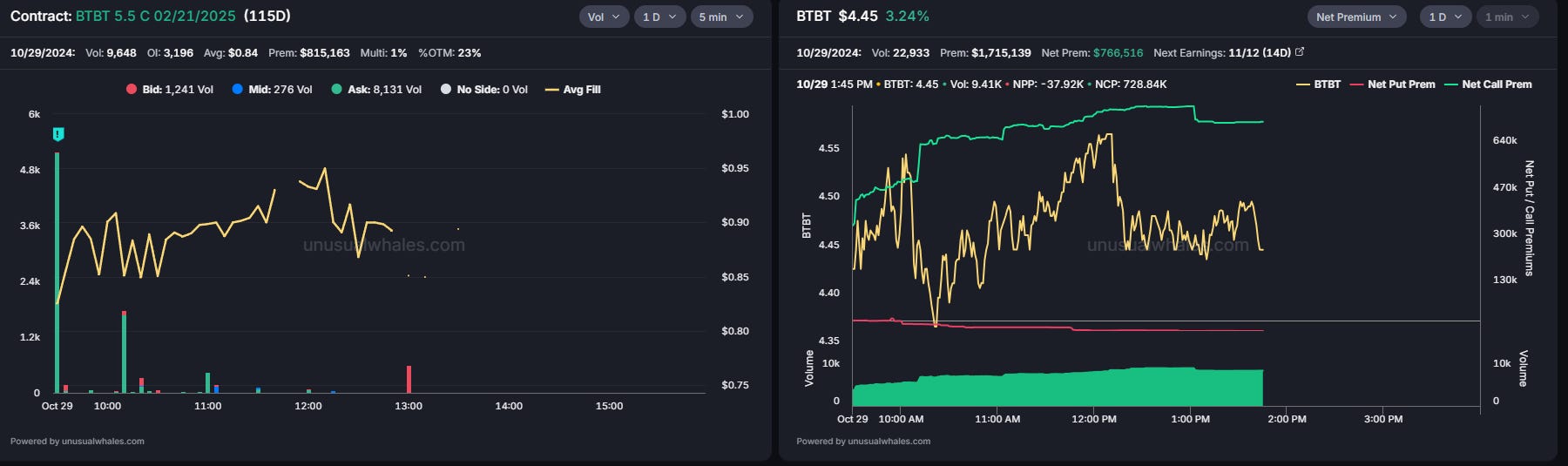Open the external link icon beside Next Earnings

coord(1300,52)
